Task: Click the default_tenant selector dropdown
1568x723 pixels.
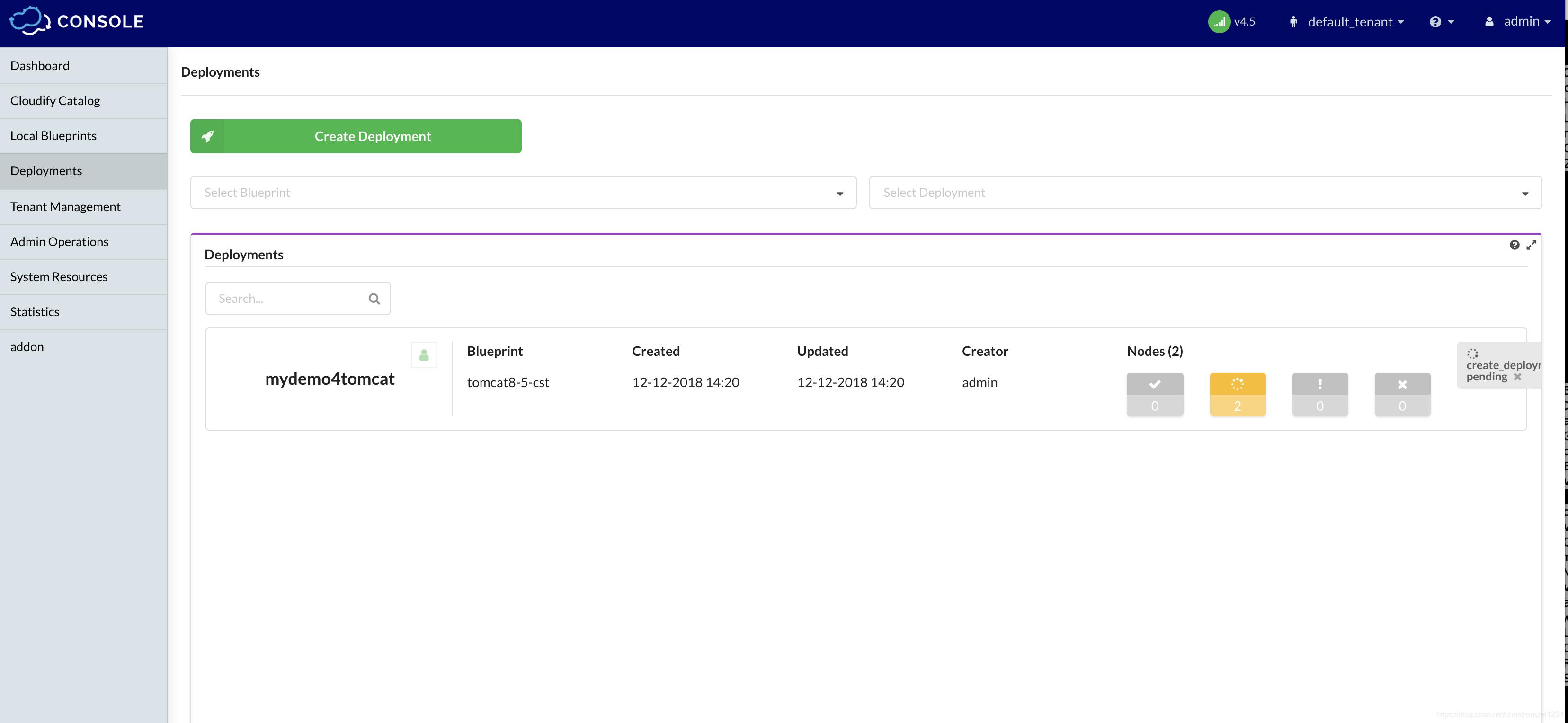Action: click(x=1349, y=20)
